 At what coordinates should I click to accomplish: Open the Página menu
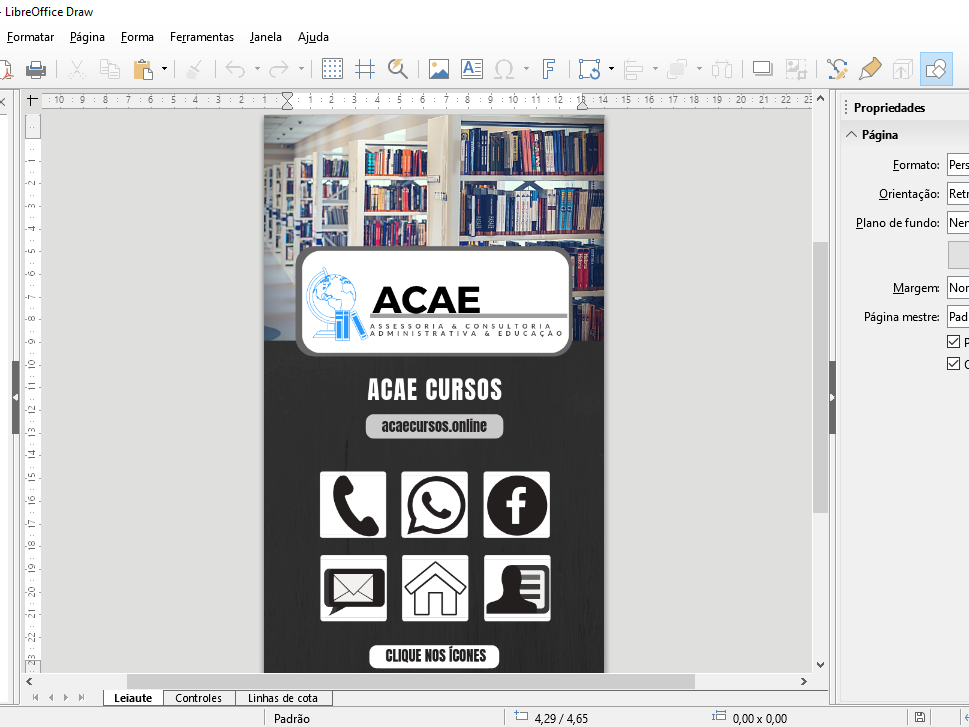click(87, 37)
